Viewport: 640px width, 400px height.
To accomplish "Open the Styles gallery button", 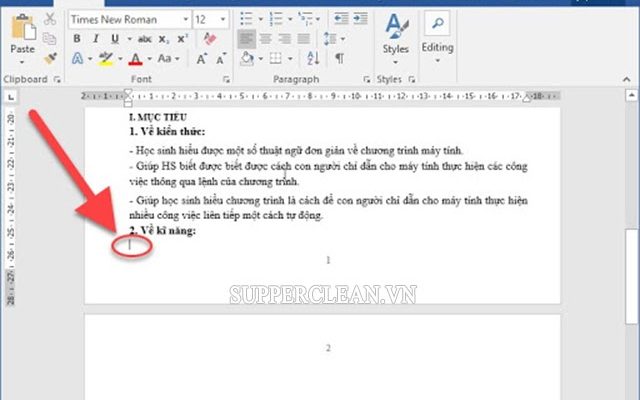I will tap(396, 39).
